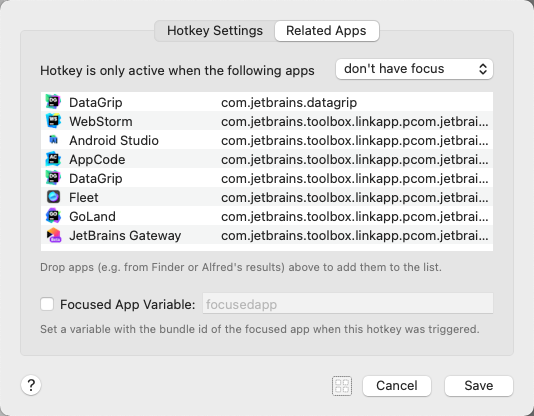Click the com.jetbrains.datagrip bundle id text
The width and height of the screenshot is (534, 416).
289,102
